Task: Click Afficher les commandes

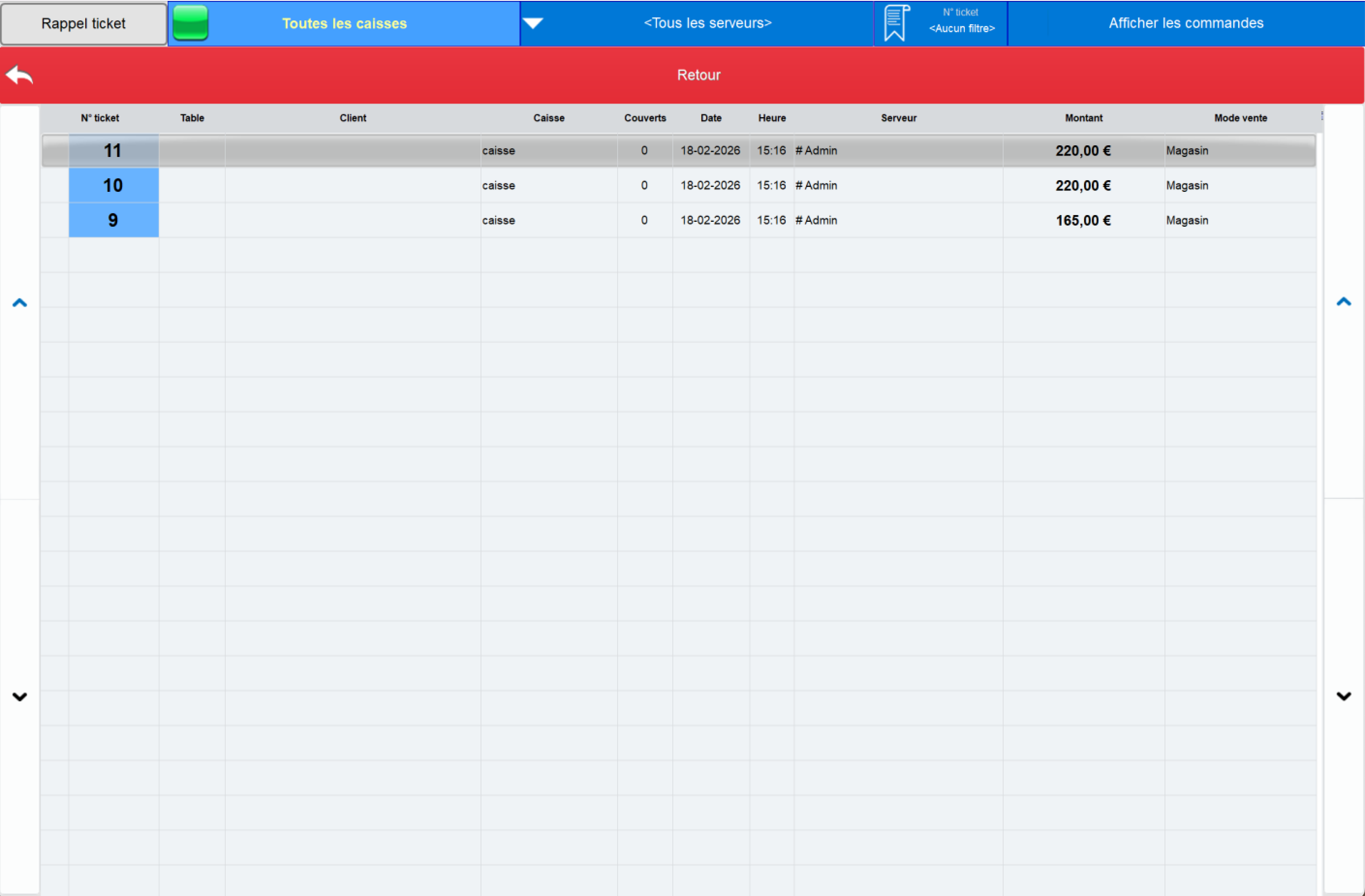Action: pyautogui.click(x=1185, y=23)
